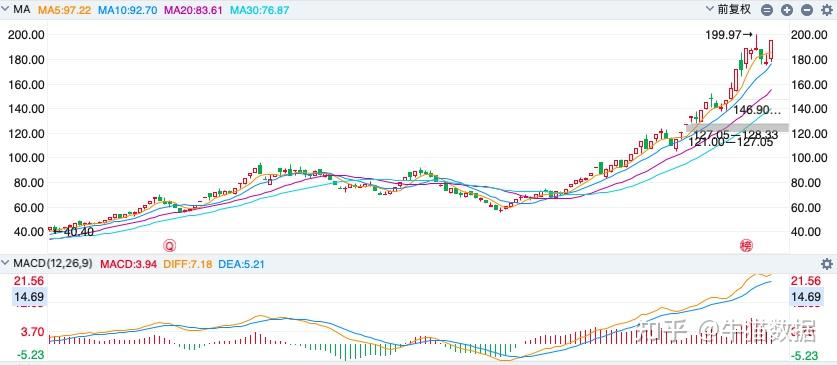Collapse the MACD panel via its chevron
Viewport: 837px width, 365px height.
(6, 263)
